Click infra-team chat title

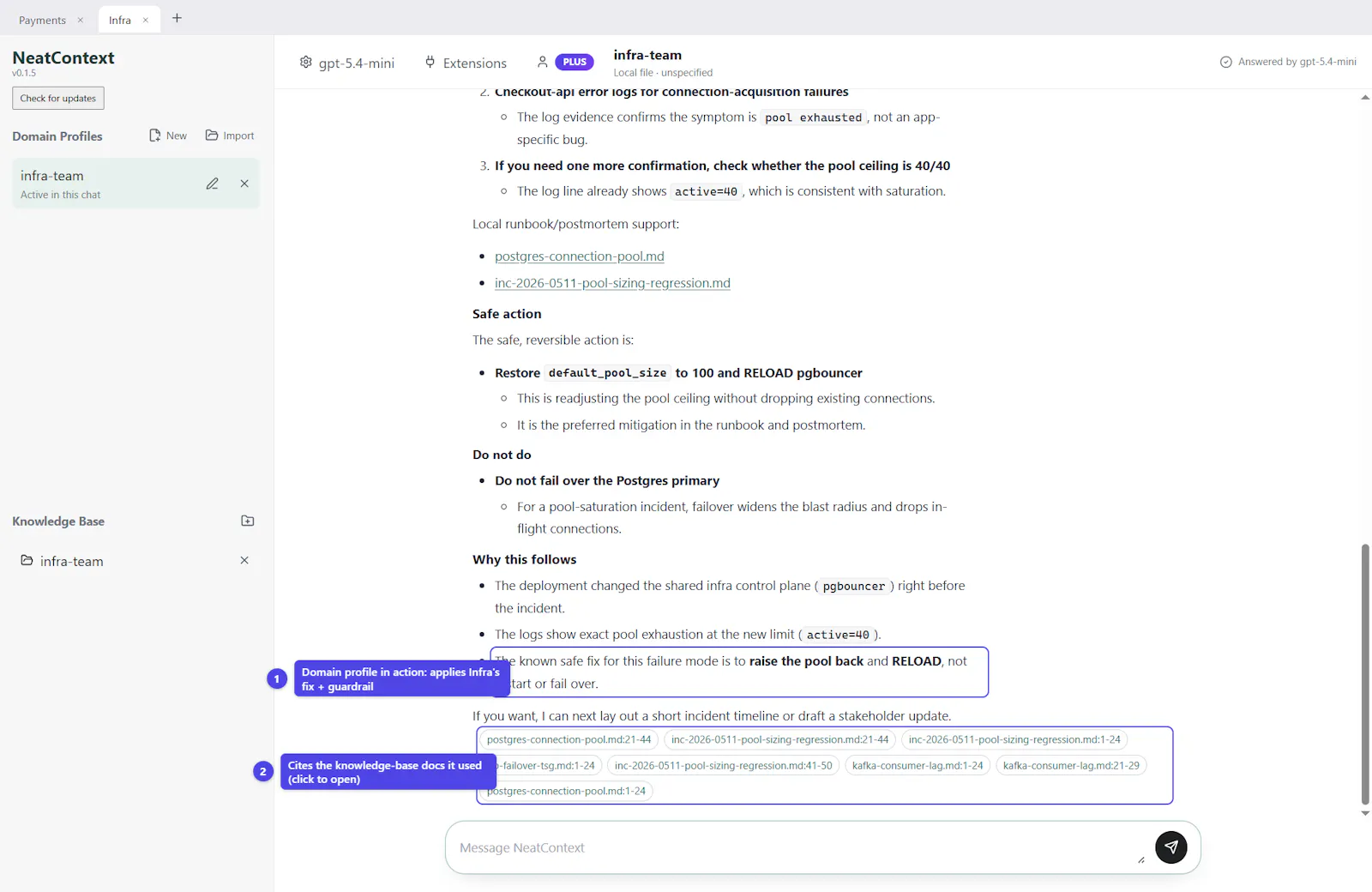point(647,55)
